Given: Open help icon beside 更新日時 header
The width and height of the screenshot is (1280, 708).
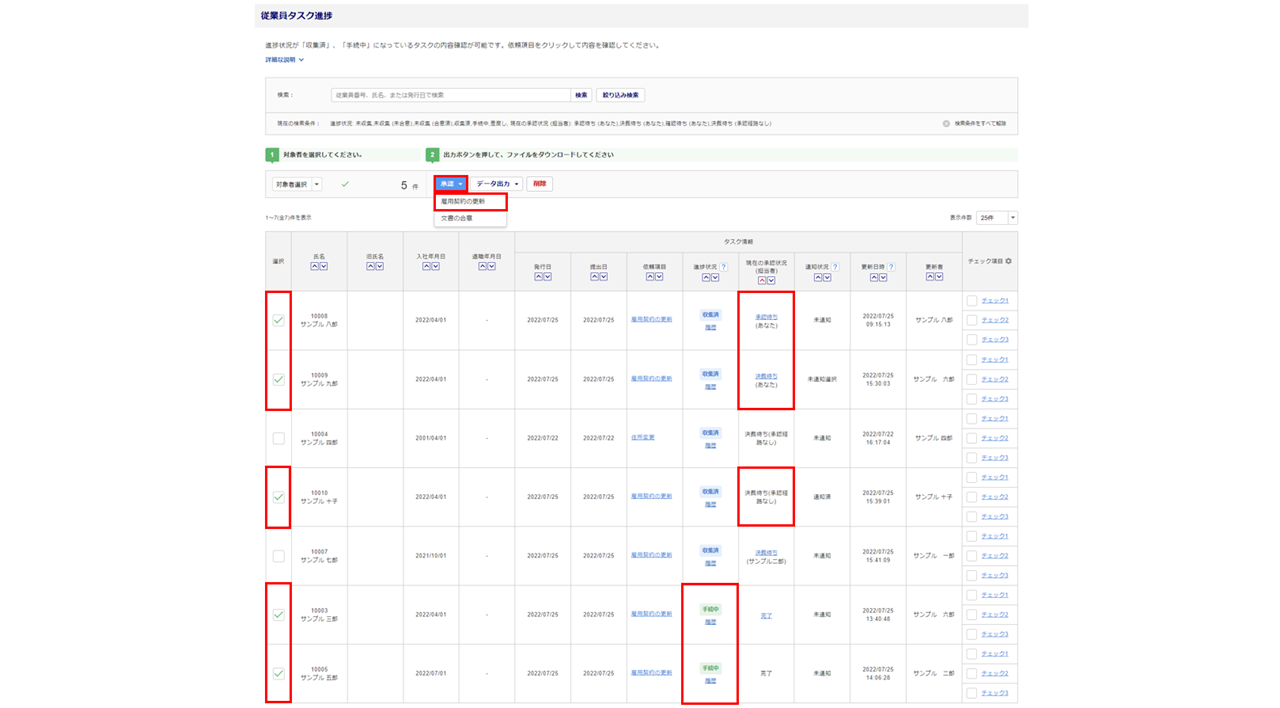Looking at the screenshot, I should [x=892, y=267].
